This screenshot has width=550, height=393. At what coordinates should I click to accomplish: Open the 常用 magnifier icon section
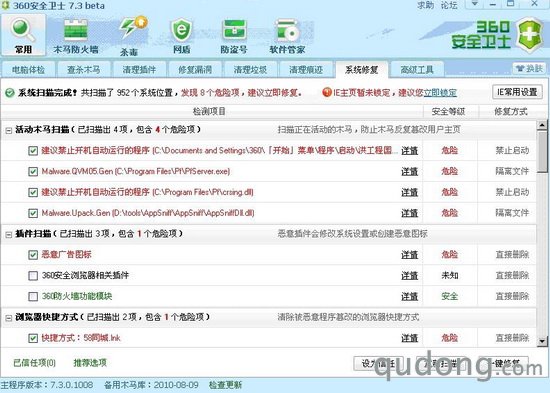[23, 35]
